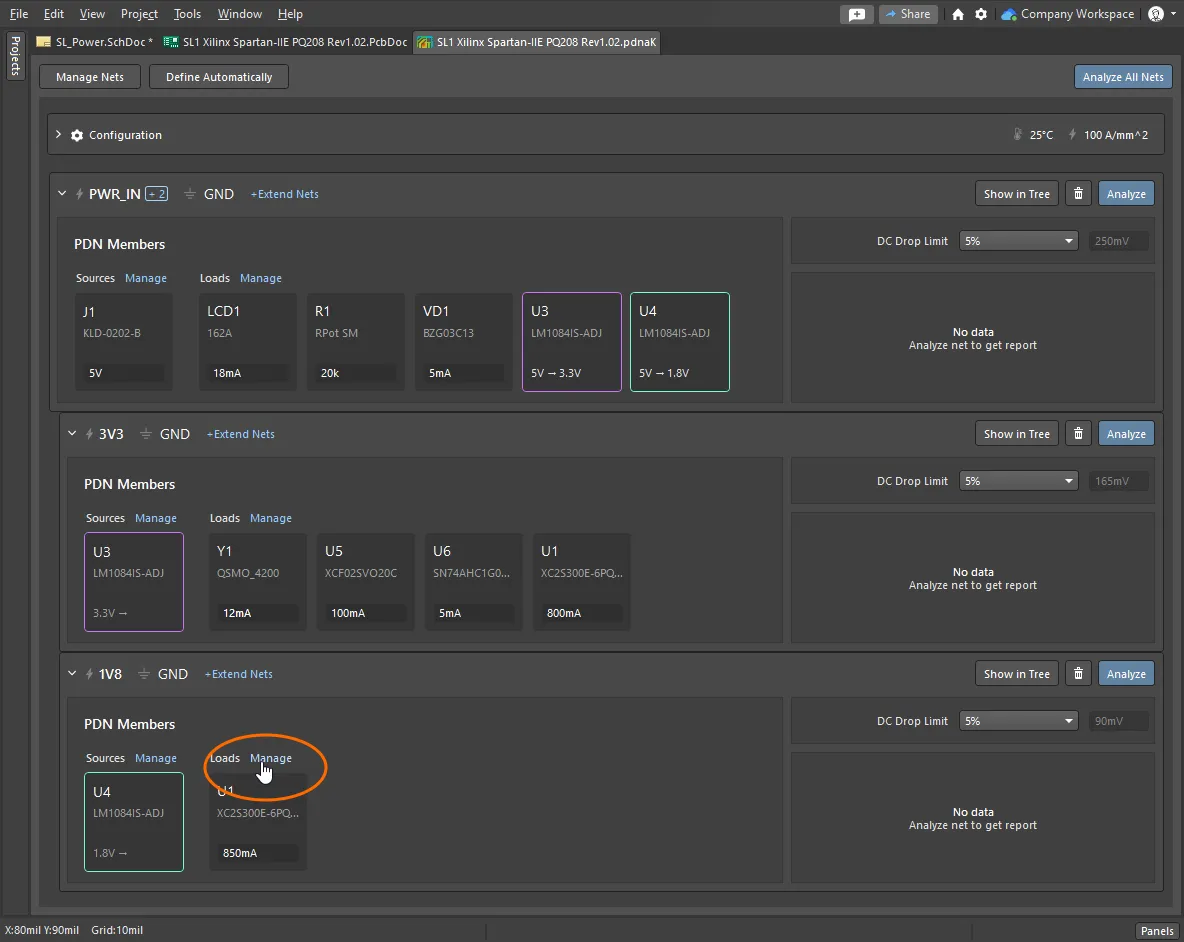Expand the Configuration section
1184x942 pixels.
point(59,135)
